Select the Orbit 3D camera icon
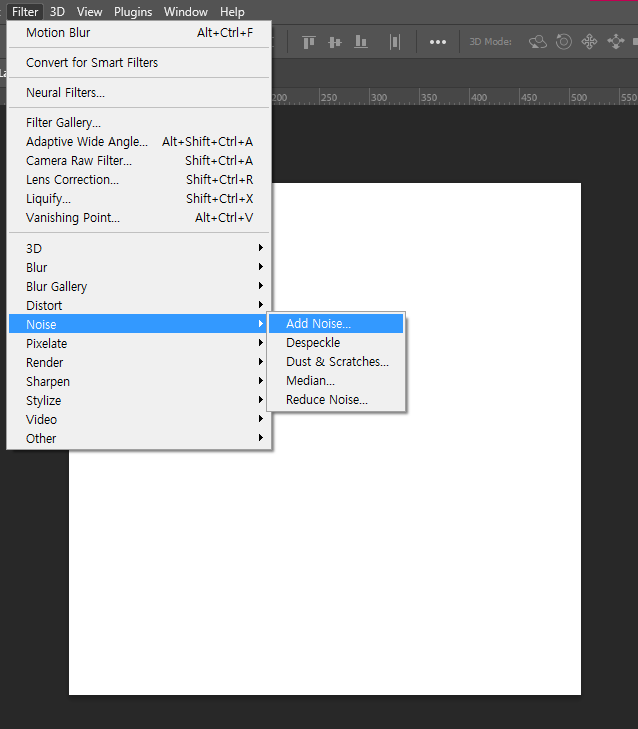Image resolution: width=638 pixels, height=729 pixels. coord(538,42)
